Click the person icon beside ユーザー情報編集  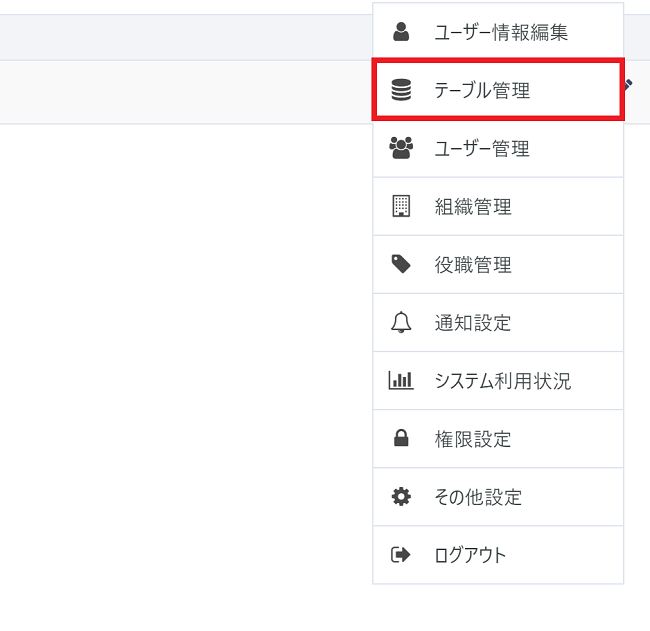(x=401, y=32)
